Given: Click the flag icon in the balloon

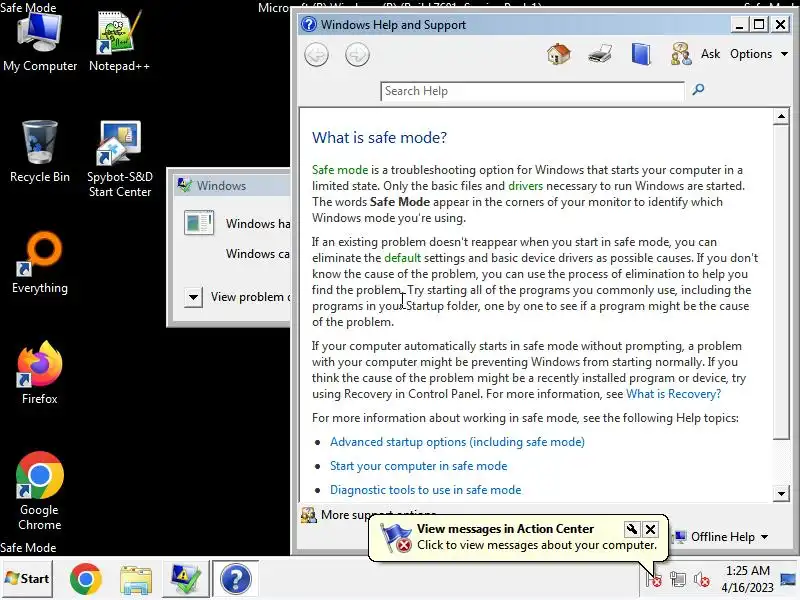Looking at the screenshot, I should pos(396,537).
